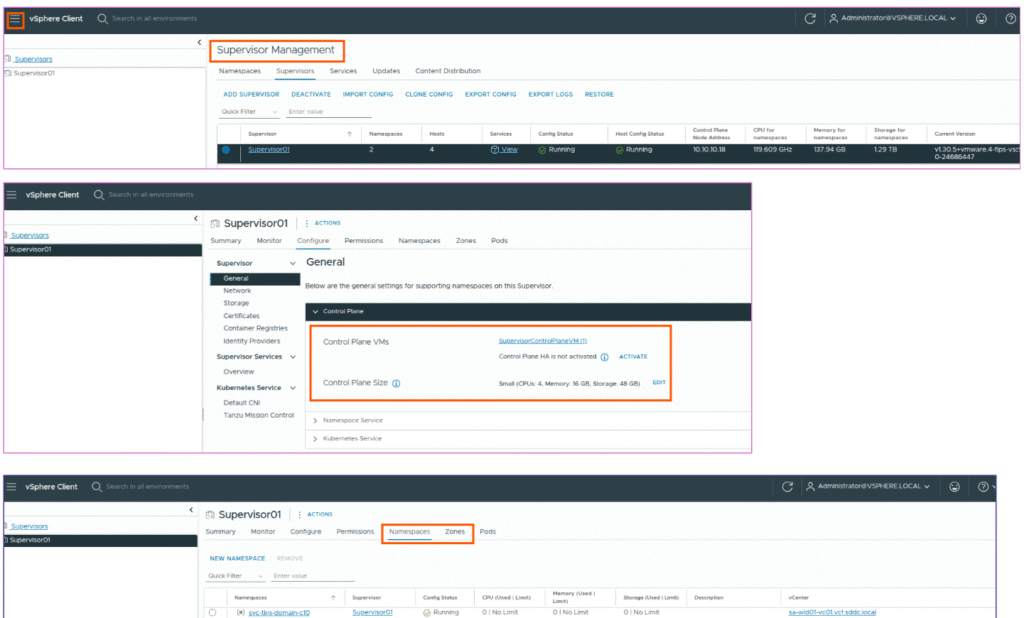Expand the Kubernetes Service section in General
The image size is (1024, 618).
[315, 438]
